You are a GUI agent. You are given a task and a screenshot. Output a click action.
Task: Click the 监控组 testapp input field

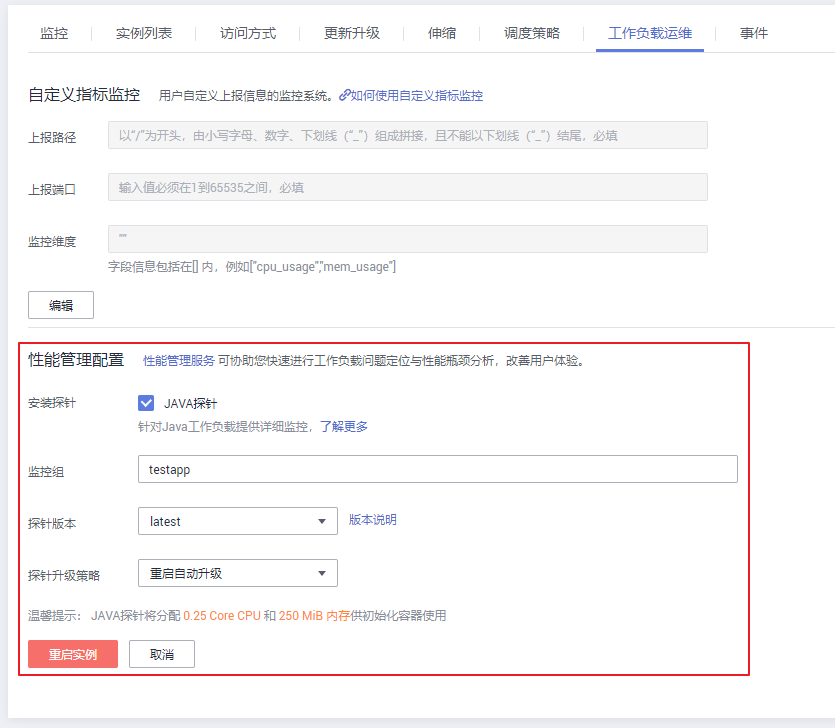(x=437, y=469)
